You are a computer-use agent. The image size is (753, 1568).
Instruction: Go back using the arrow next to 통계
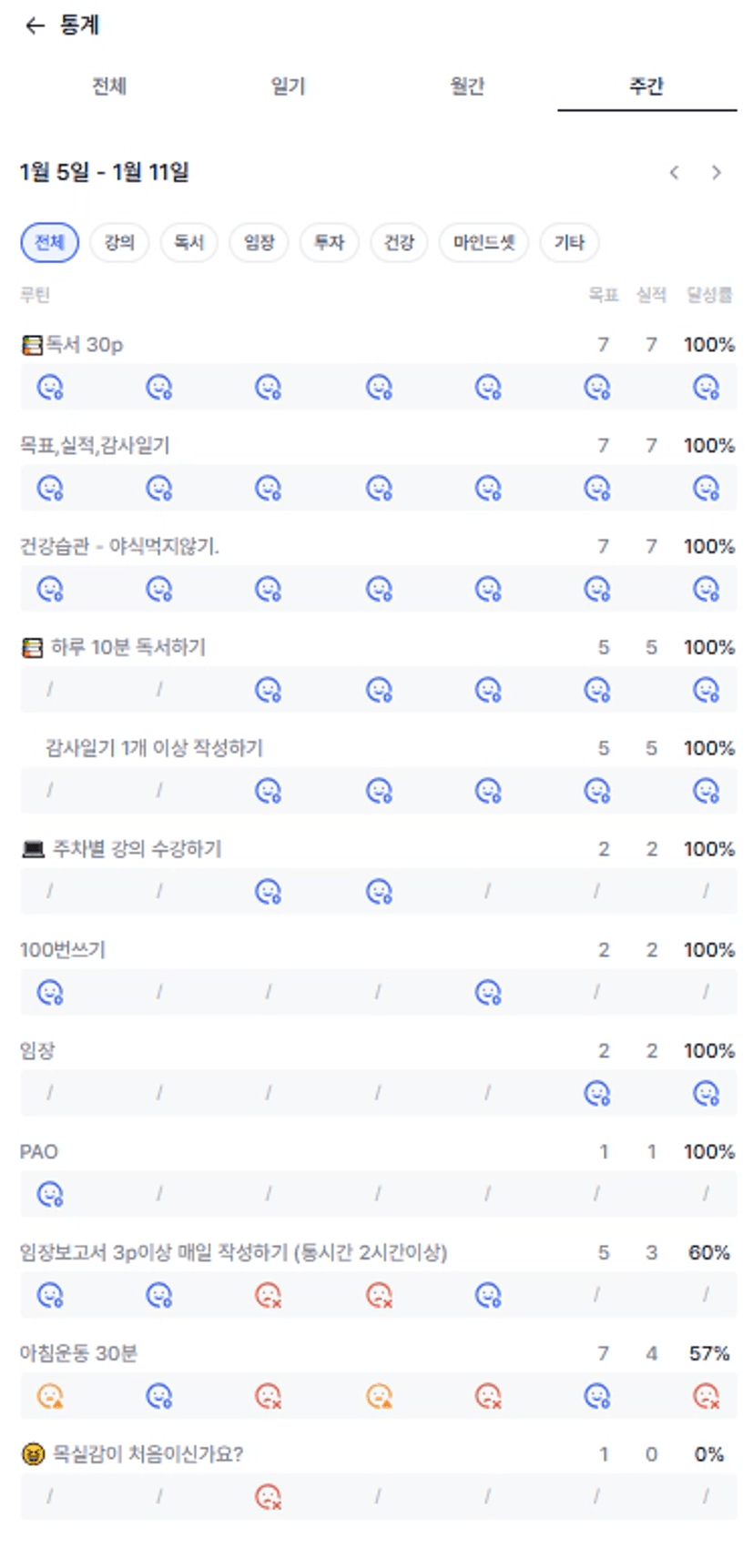[x=35, y=25]
